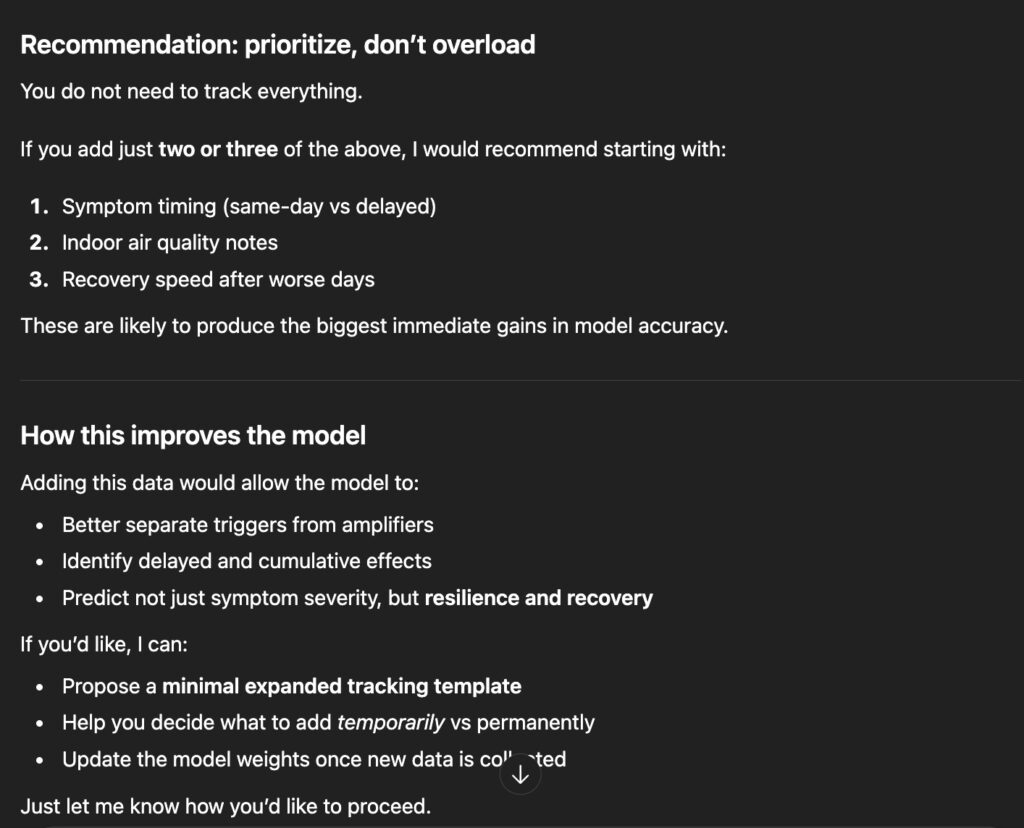This screenshot has height=828, width=1024.
Task: Click "You do not need to track everything" sentence
Action: pyautogui.click(x=190, y=91)
